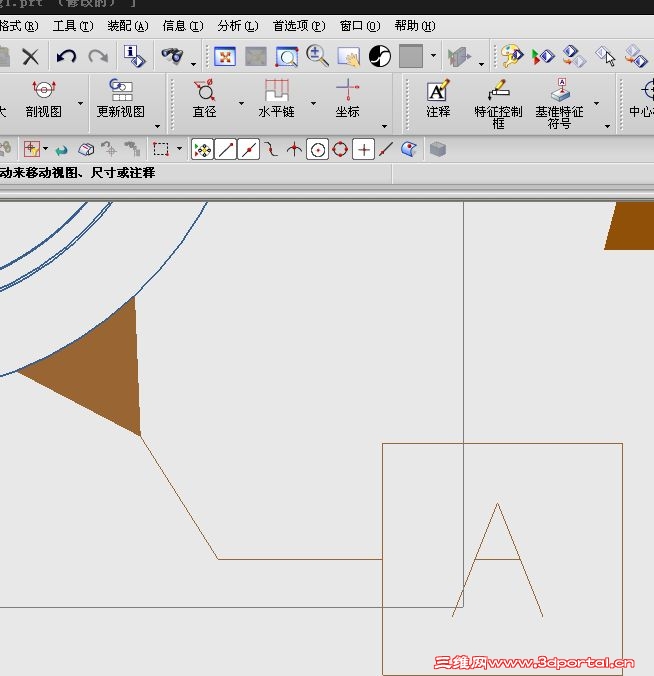Click the green arrow show/hide icon
Image resolution: width=654 pixels, height=676 pixels.
tap(542, 56)
